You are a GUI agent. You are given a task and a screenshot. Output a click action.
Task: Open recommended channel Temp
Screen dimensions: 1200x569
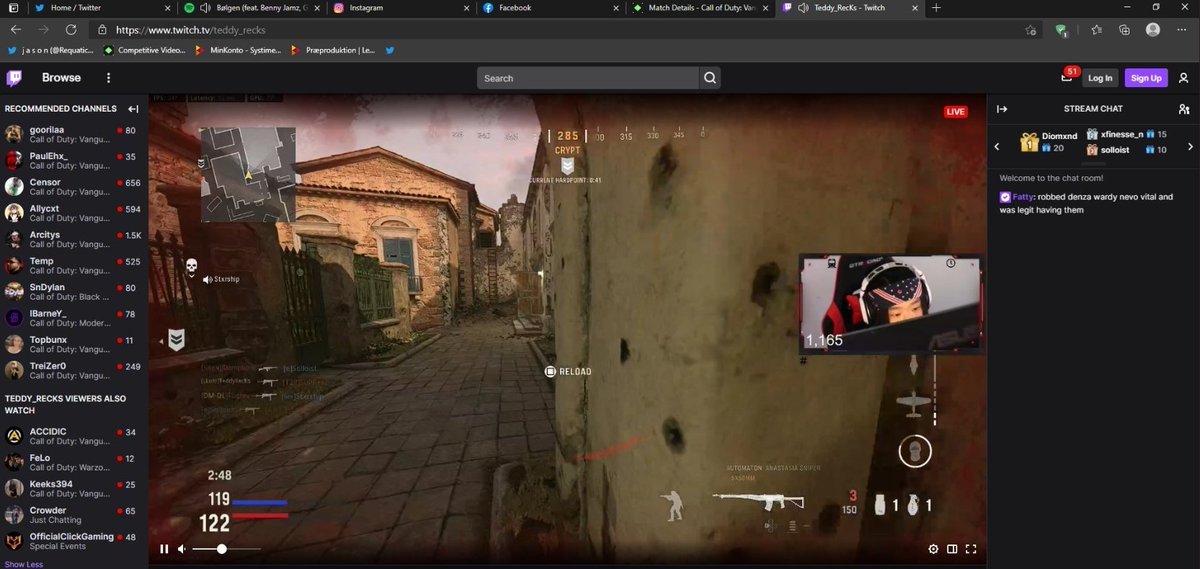pyautogui.click(x=72, y=267)
